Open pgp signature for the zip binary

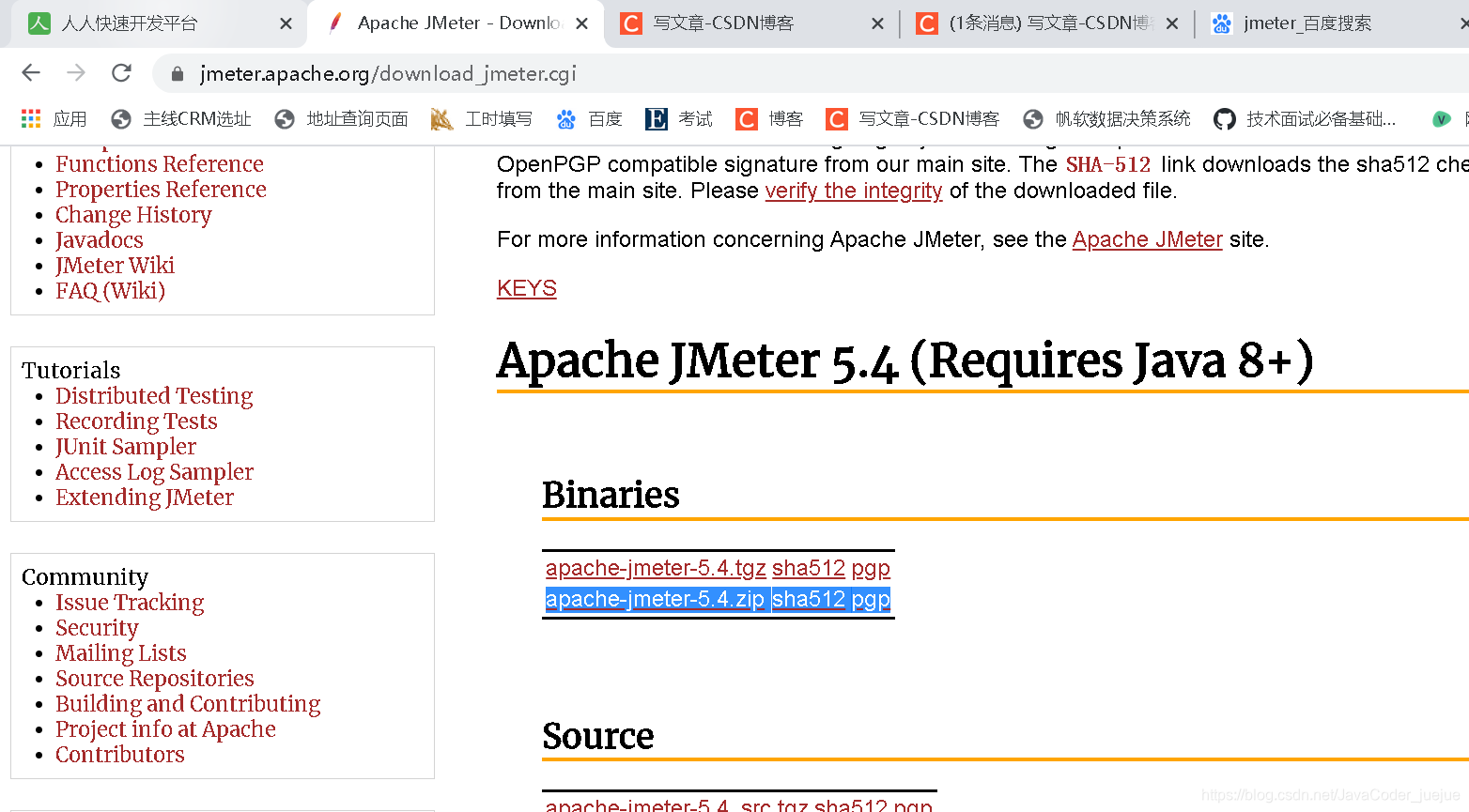[871, 600]
